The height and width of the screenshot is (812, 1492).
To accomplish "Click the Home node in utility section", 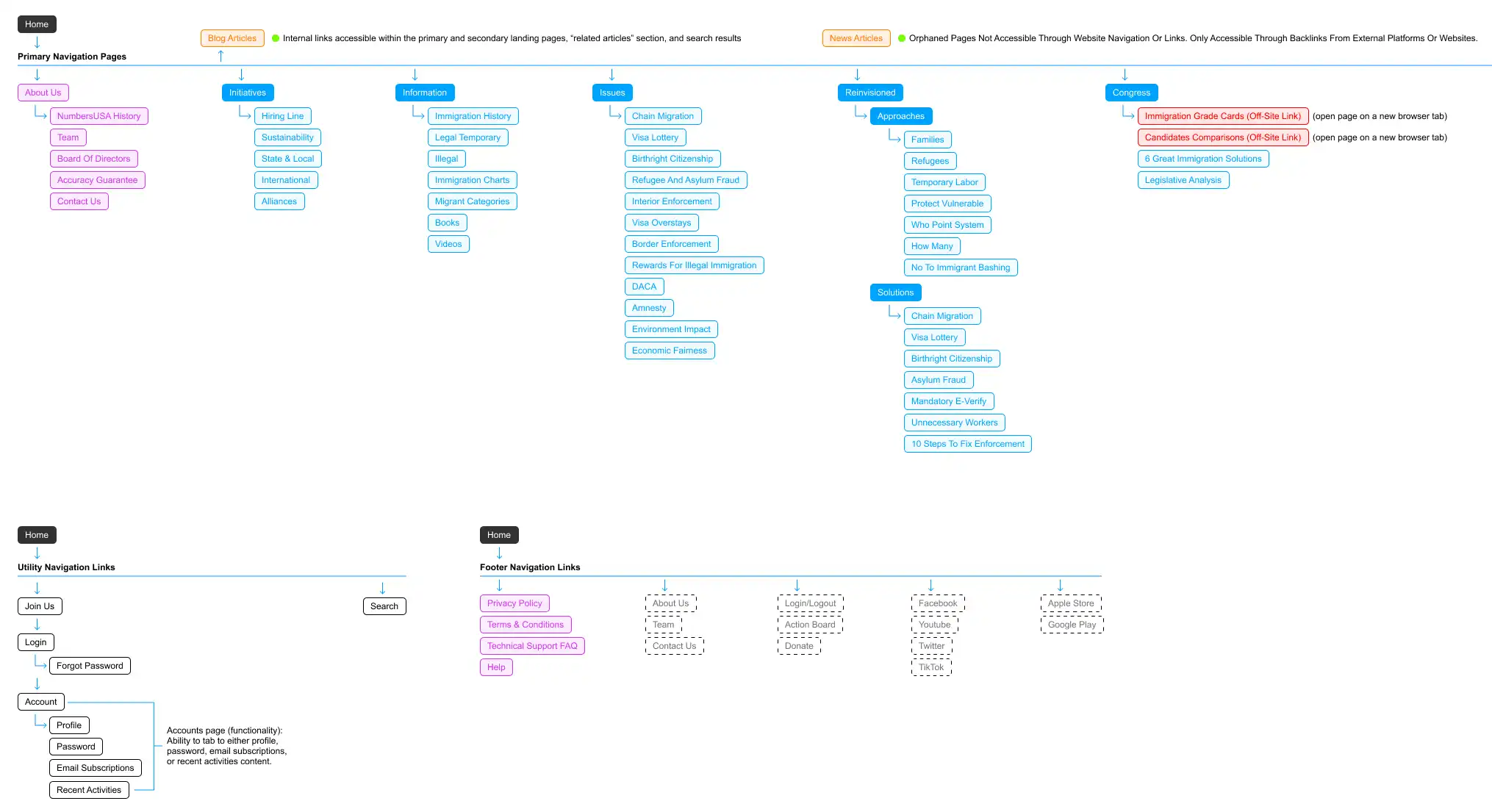I will point(37,535).
